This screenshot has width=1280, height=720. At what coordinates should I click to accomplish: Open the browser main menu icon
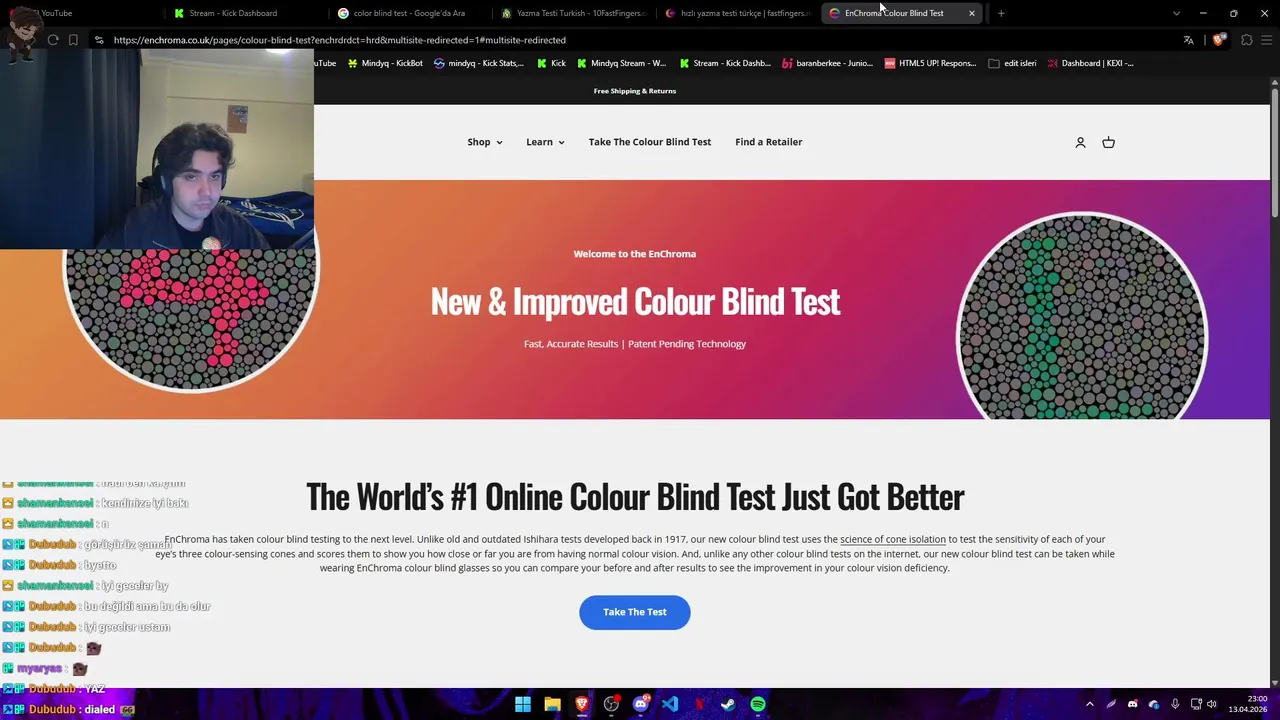pos(1266,40)
